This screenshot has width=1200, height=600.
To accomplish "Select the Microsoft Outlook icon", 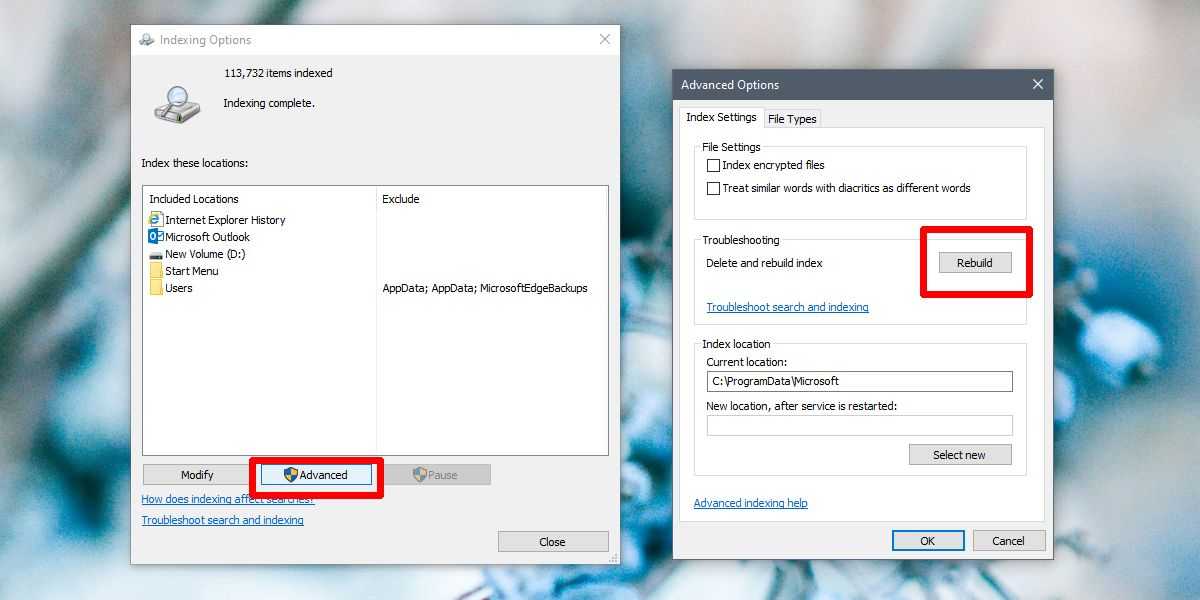I will [155, 237].
